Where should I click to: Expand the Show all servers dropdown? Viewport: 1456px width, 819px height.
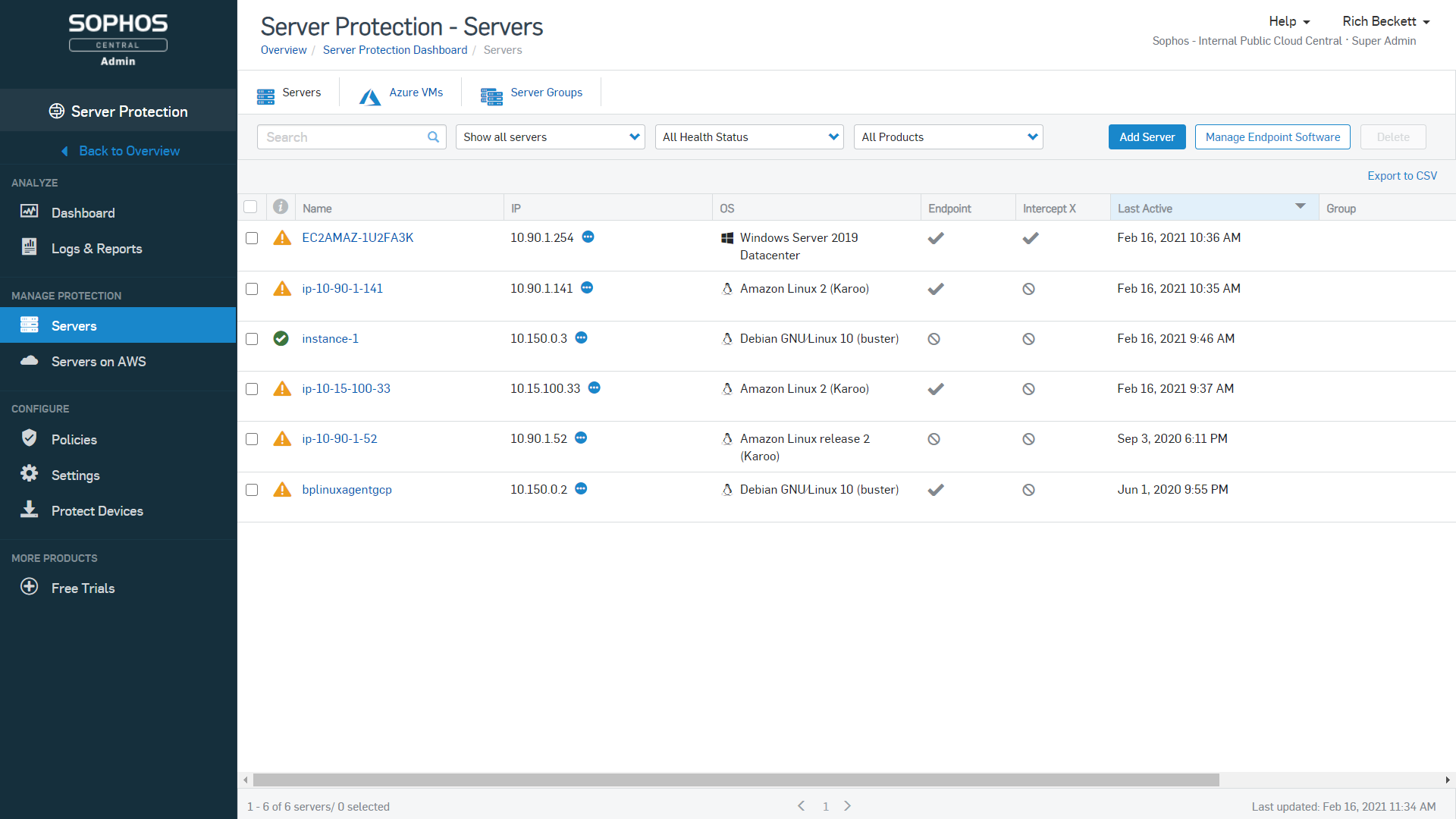(550, 137)
